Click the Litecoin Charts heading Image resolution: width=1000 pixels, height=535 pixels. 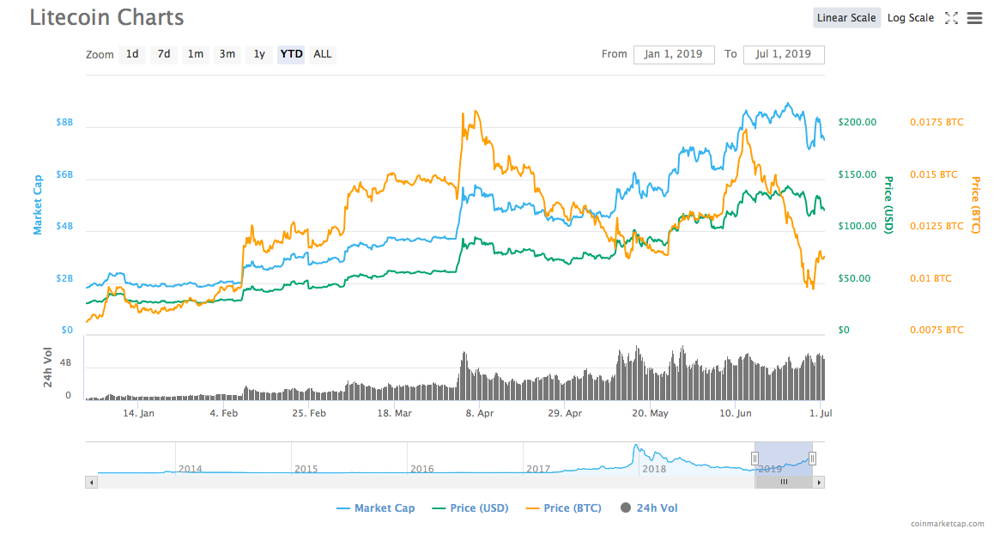pyautogui.click(x=107, y=17)
